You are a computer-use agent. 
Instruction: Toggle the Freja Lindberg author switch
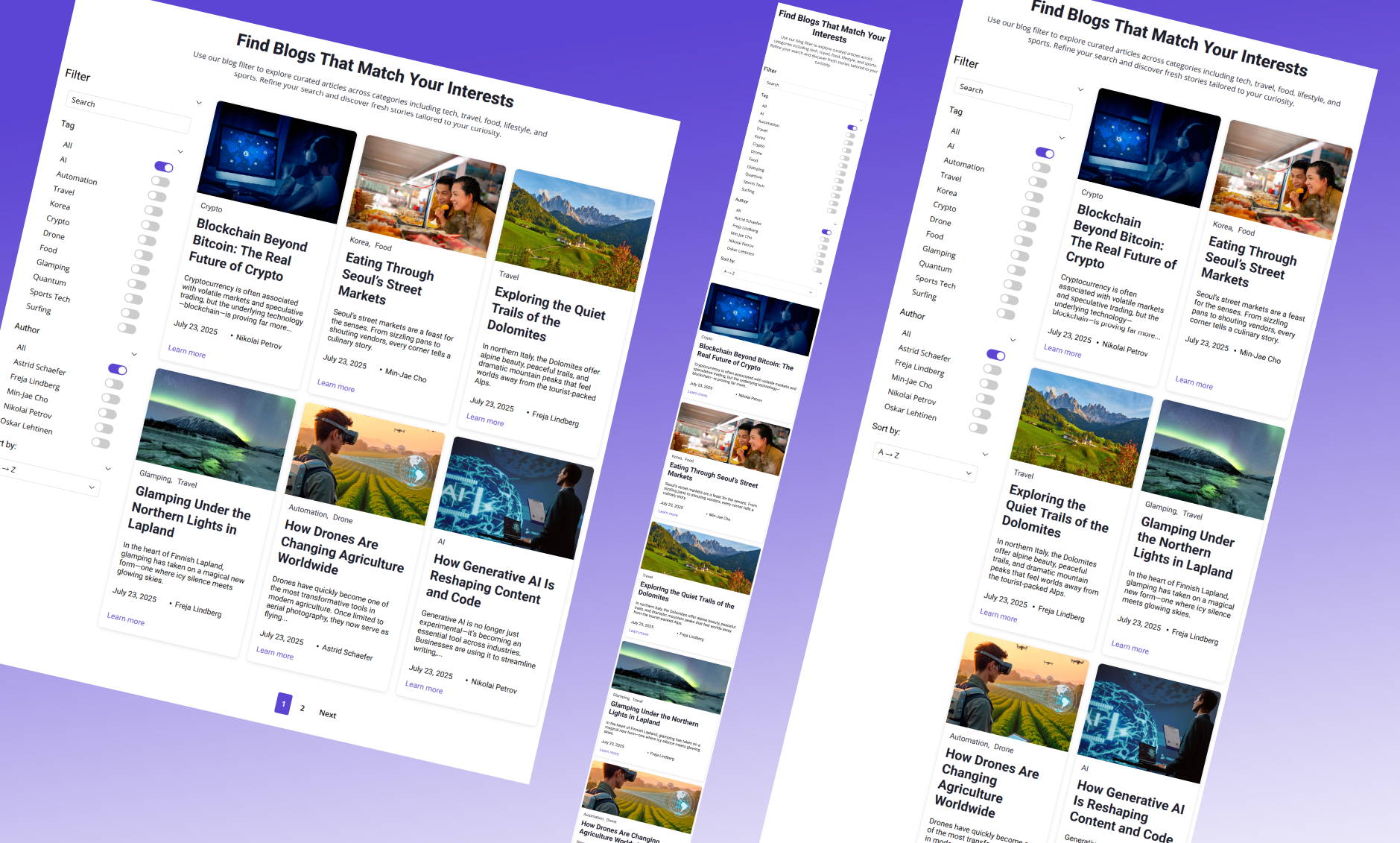114,383
